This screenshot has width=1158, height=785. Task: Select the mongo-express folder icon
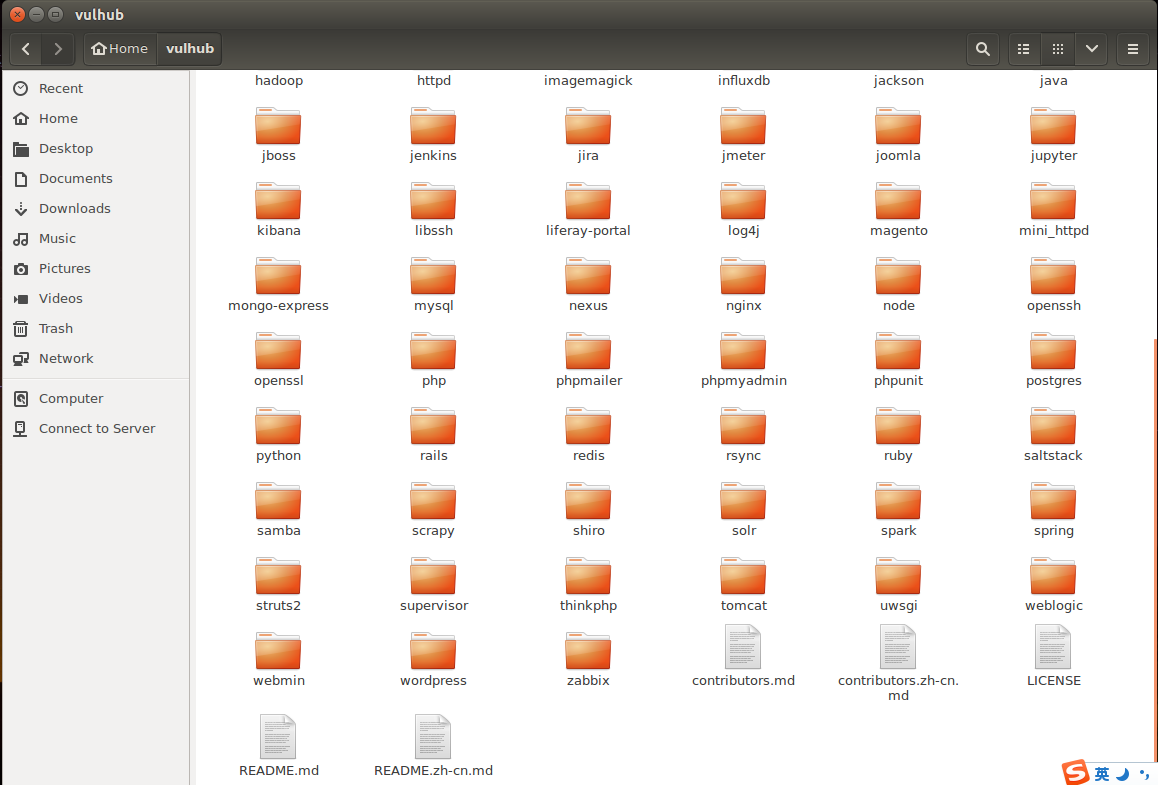pos(278,276)
